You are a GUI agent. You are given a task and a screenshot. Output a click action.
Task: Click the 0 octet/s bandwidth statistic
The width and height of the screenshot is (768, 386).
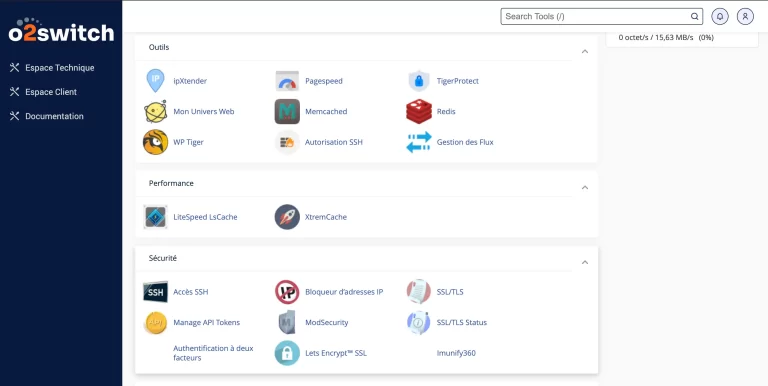666,38
